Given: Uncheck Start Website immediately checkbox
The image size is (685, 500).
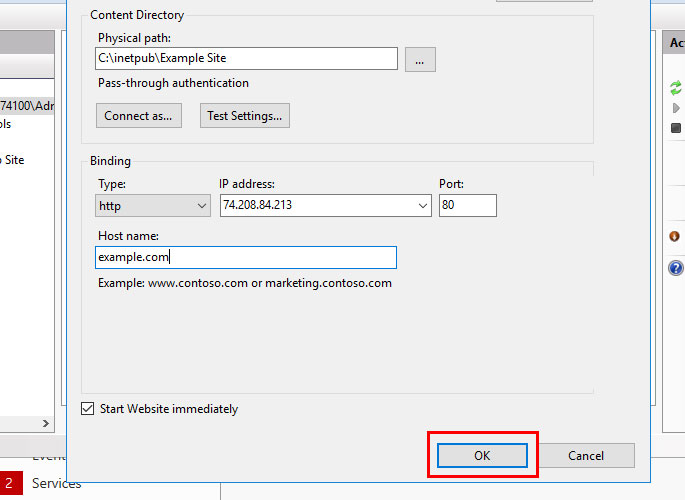Looking at the screenshot, I should 88,409.
